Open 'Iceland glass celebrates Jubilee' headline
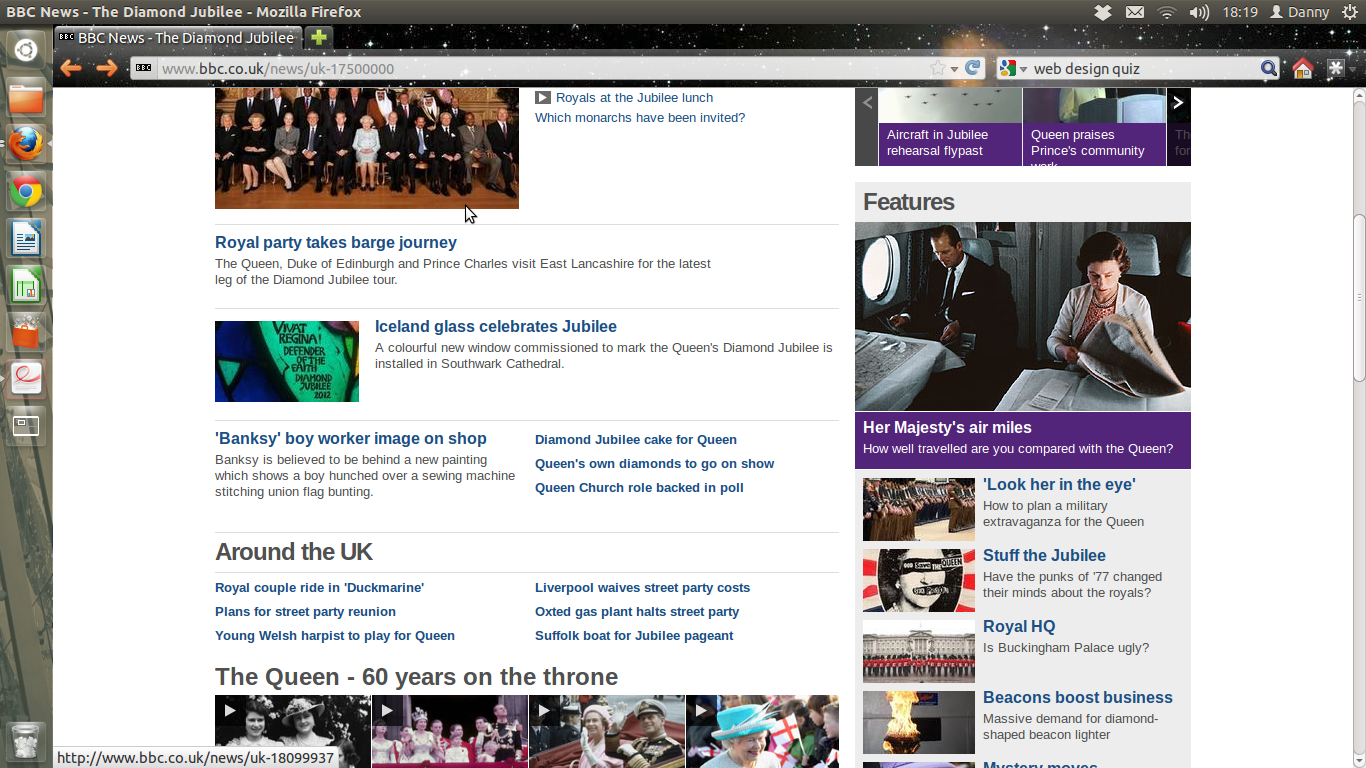The width and height of the screenshot is (1366, 768). pyautogui.click(x=496, y=326)
